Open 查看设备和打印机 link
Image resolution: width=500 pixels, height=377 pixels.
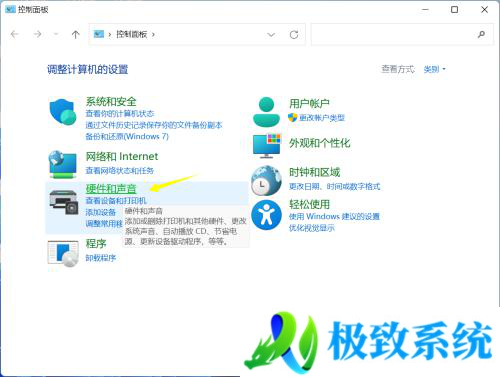(116, 201)
